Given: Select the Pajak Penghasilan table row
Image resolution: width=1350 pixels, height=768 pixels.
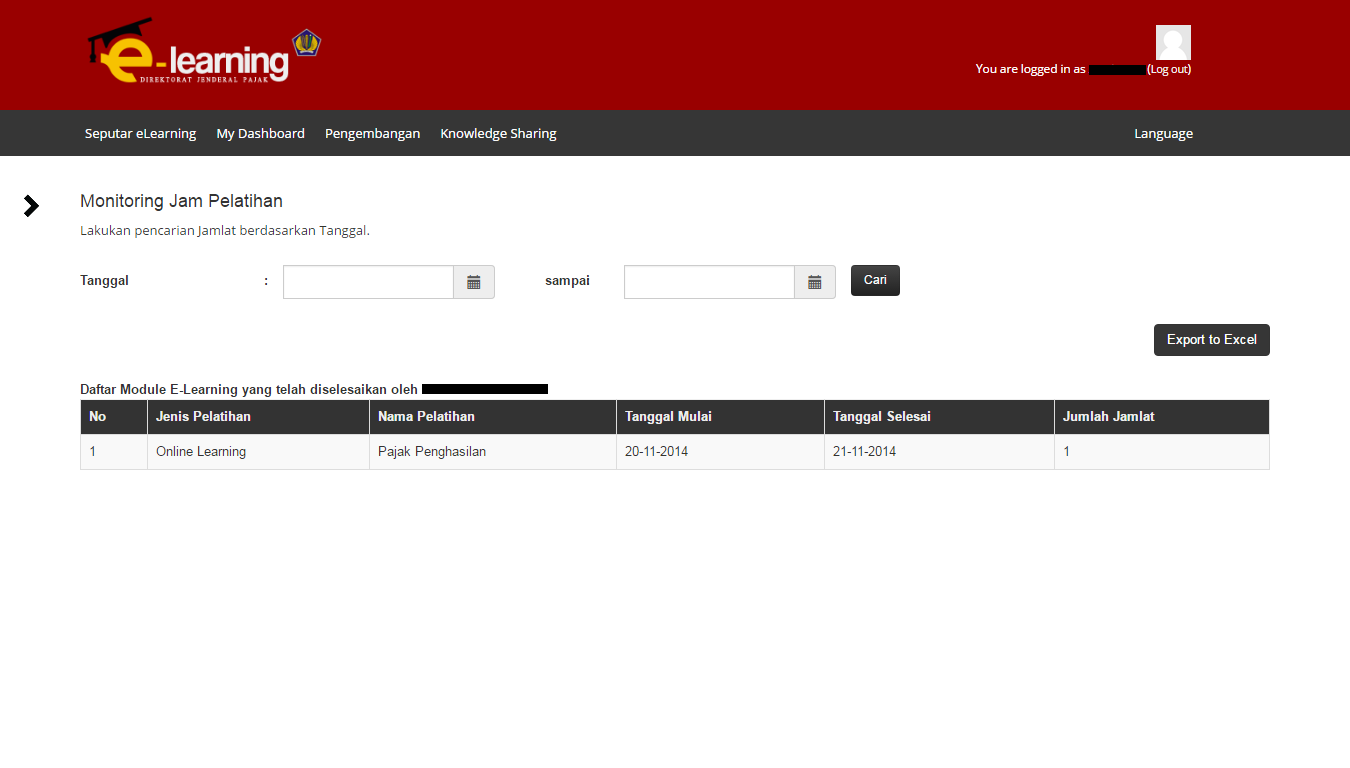Looking at the screenshot, I should [x=432, y=451].
